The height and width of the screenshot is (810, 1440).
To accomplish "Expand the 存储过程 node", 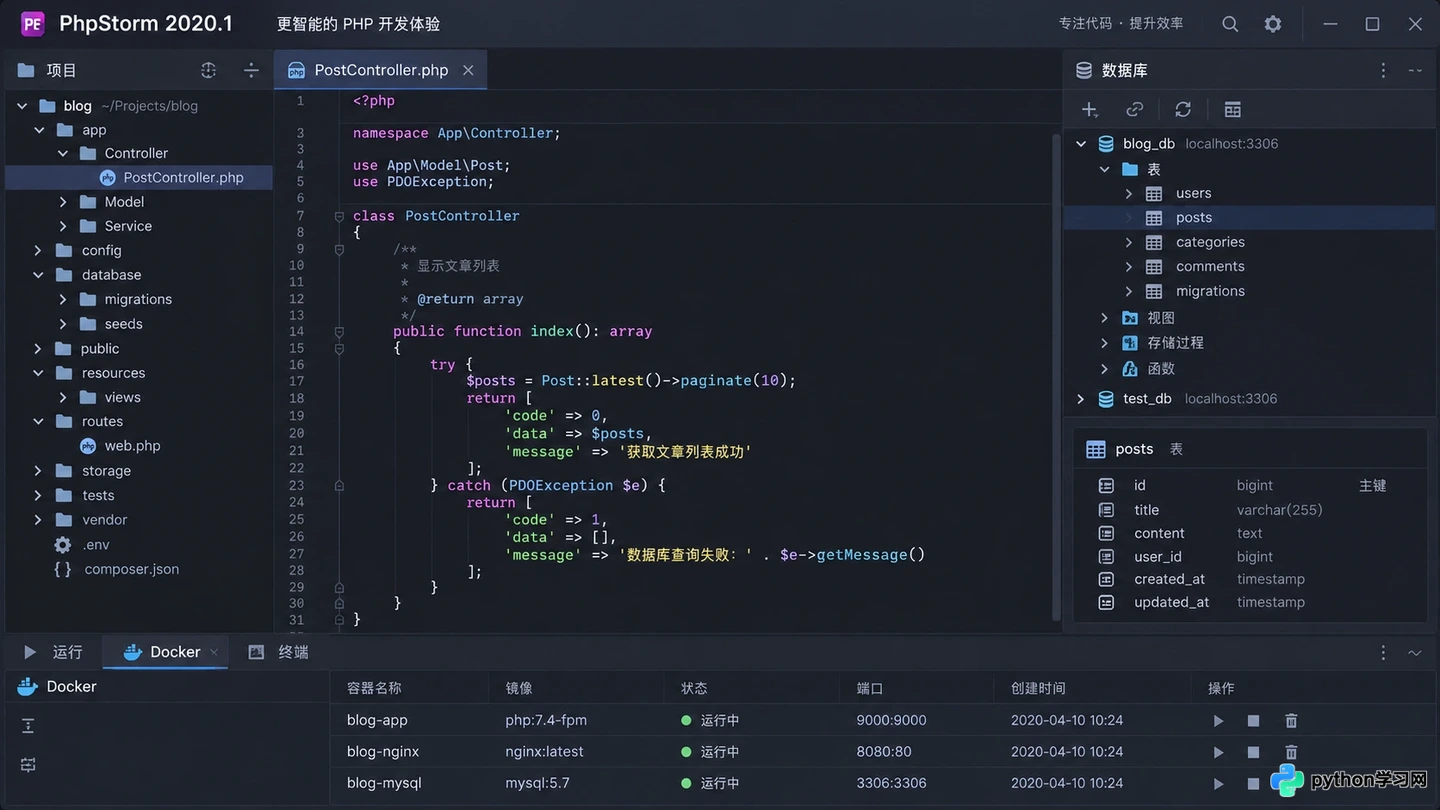I will point(1104,342).
